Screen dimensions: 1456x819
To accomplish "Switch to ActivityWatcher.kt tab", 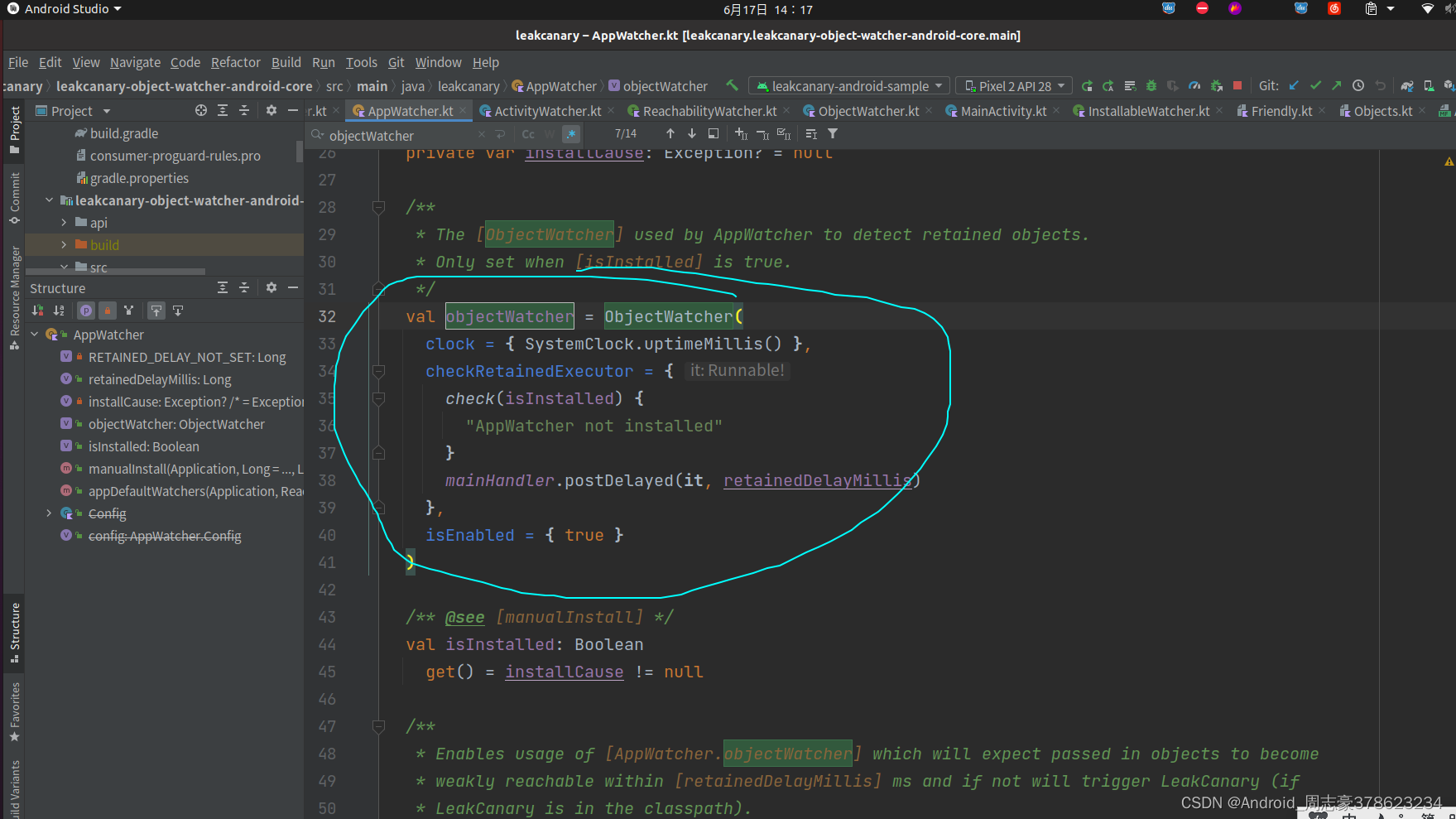I will coord(547,111).
